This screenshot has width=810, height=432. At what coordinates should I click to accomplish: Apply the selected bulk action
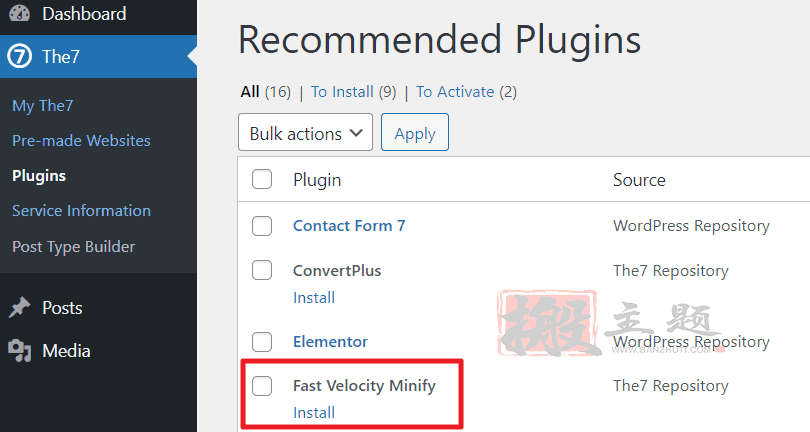tap(415, 132)
